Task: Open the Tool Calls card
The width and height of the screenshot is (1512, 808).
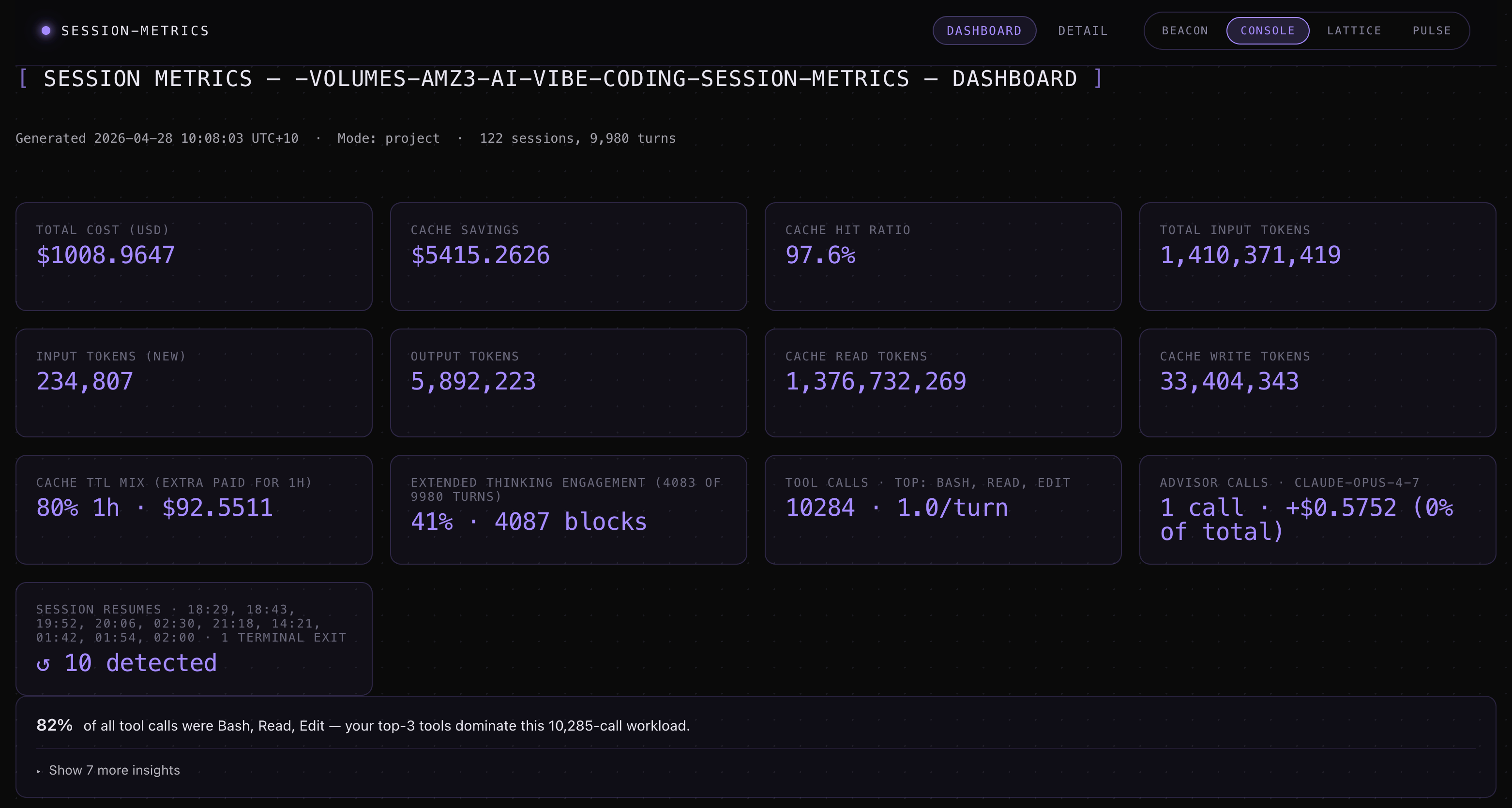Action: click(943, 509)
